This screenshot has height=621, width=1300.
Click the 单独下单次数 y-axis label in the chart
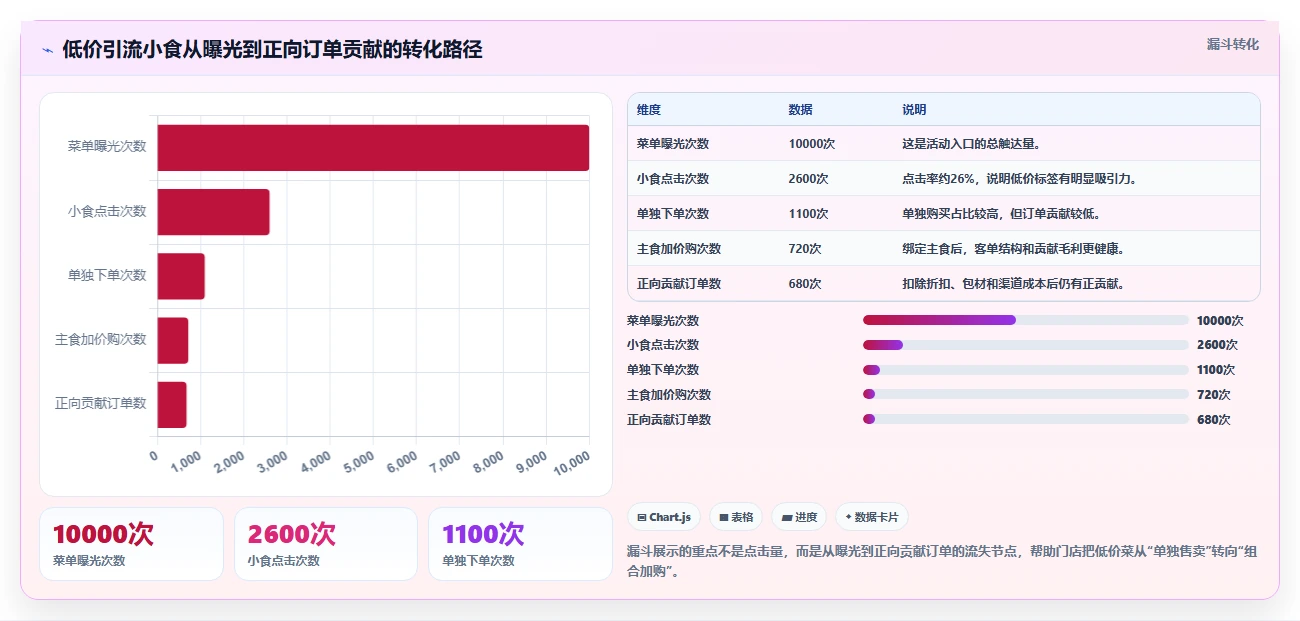107,275
